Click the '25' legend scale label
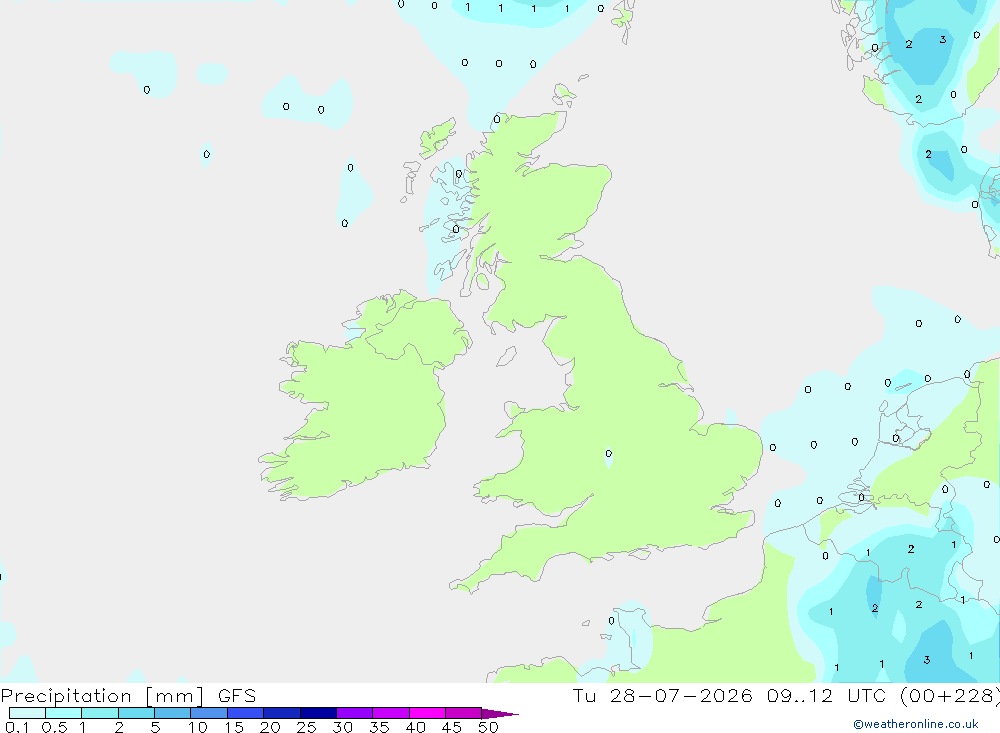Screen dimensions: 1000x733 307,727
